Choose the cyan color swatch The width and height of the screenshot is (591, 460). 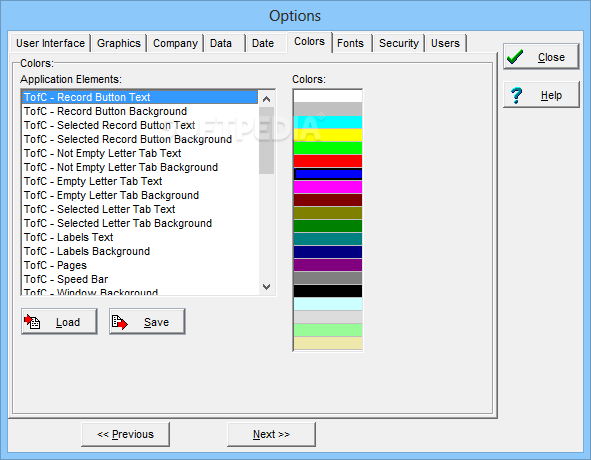coord(328,122)
